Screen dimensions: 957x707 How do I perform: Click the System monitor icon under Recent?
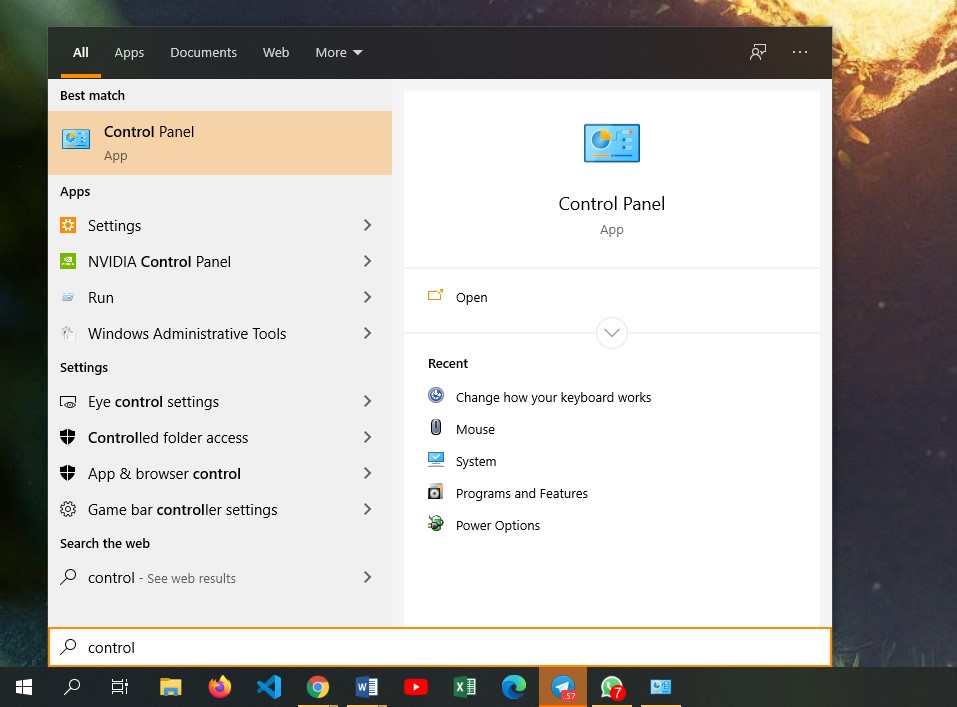436,459
